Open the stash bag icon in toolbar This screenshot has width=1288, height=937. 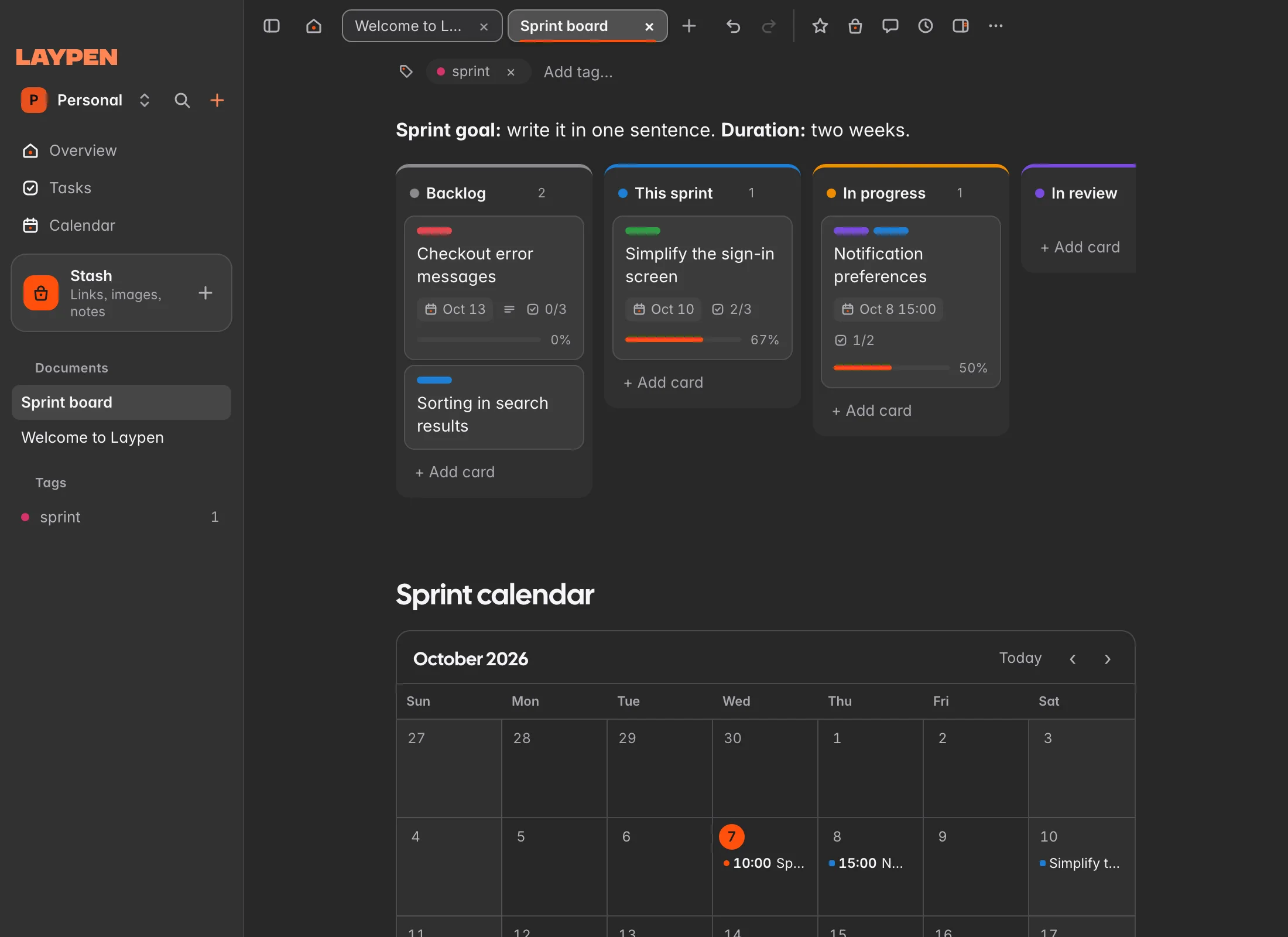point(855,26)
